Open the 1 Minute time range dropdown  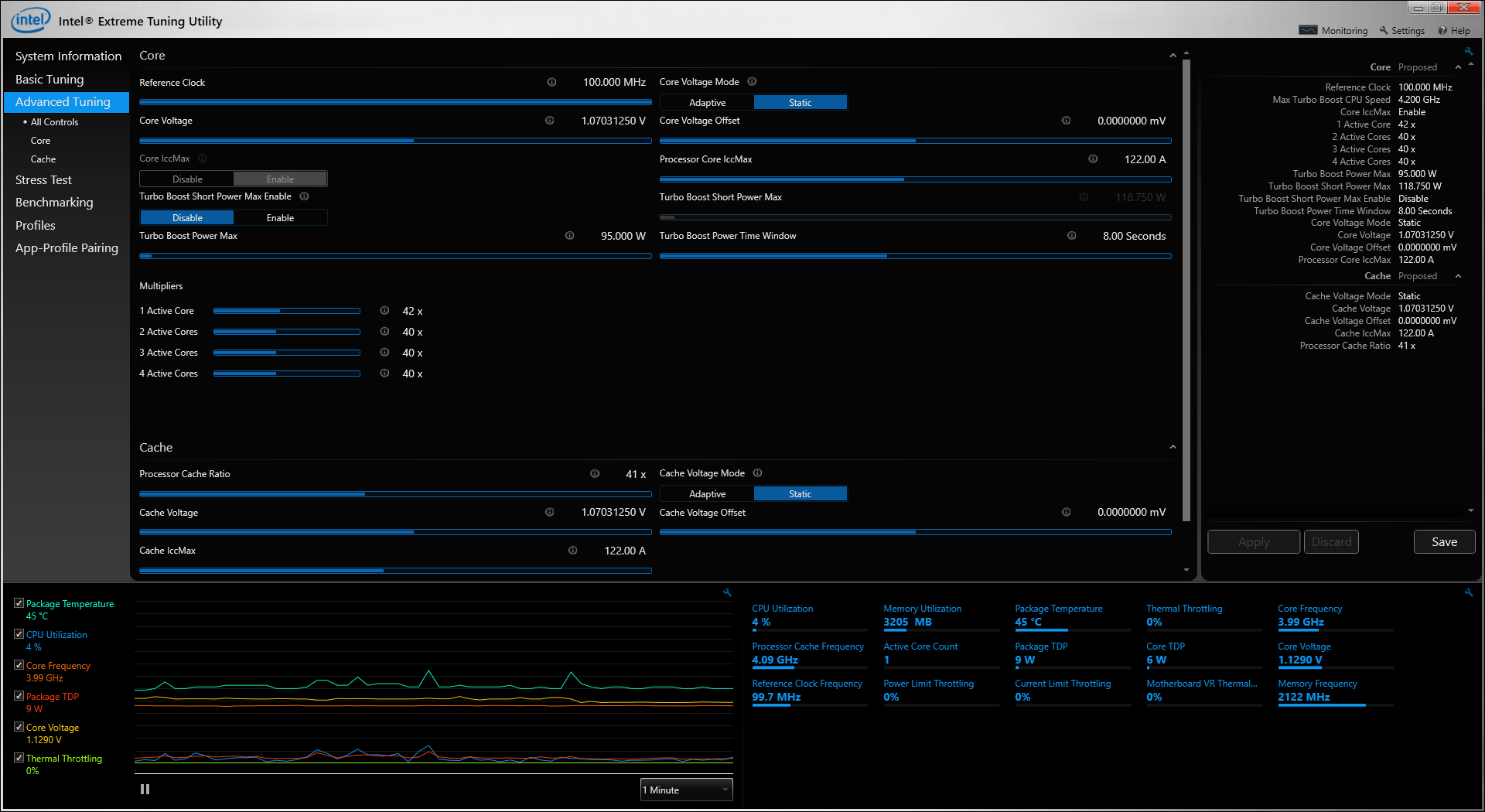click(686, 790)
